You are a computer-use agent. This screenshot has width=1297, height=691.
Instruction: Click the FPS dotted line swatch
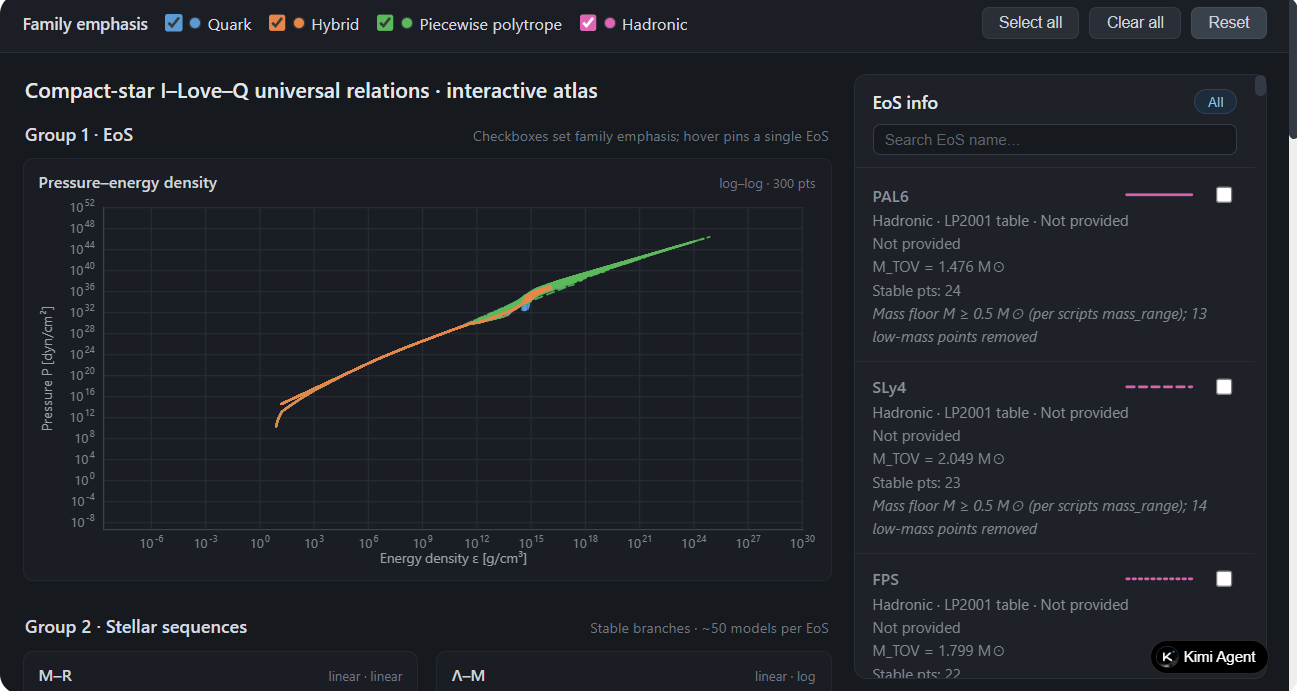1159,579
